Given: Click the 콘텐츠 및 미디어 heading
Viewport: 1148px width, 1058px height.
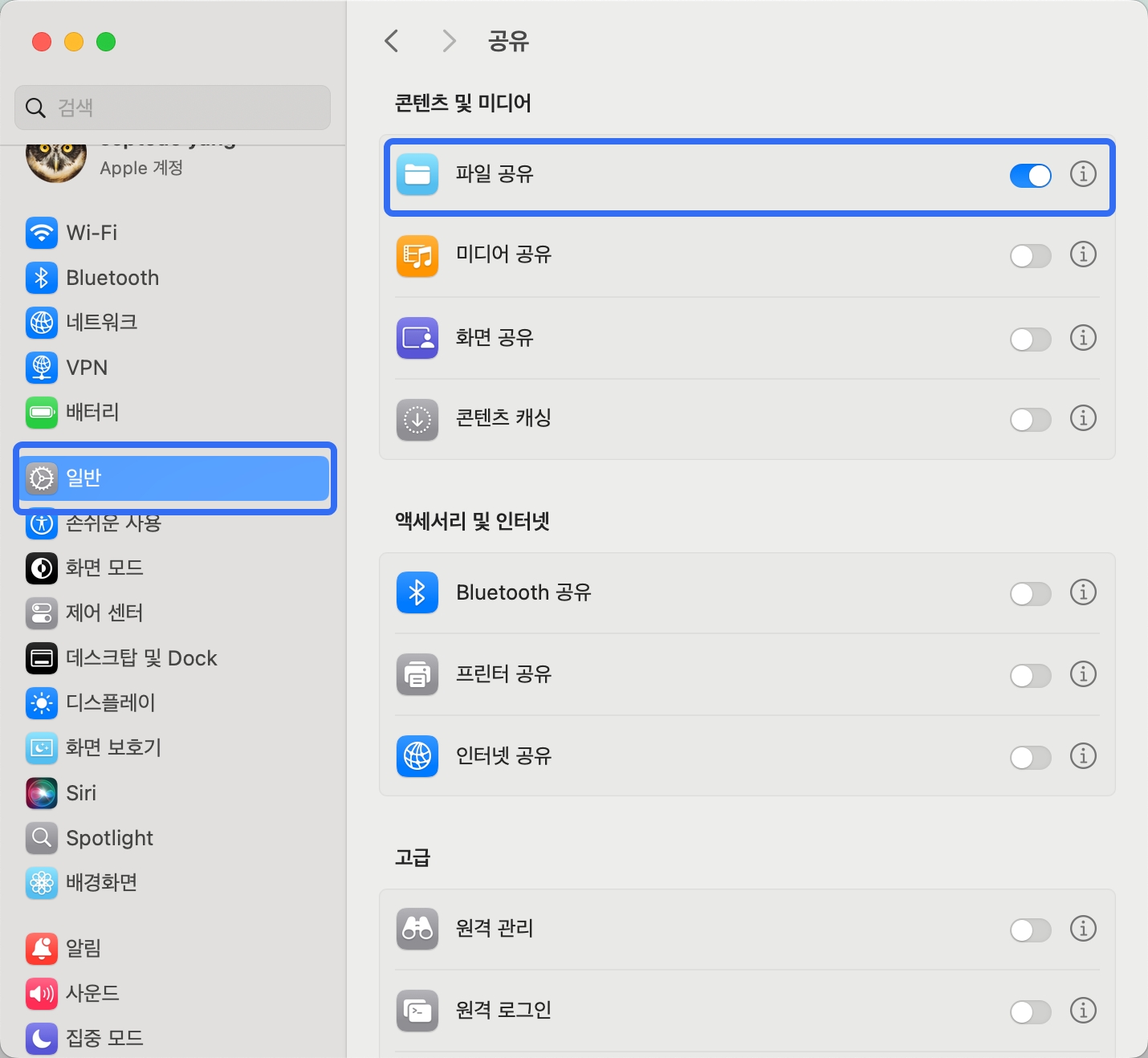Looking at the screenshot, I should [463, 104].
